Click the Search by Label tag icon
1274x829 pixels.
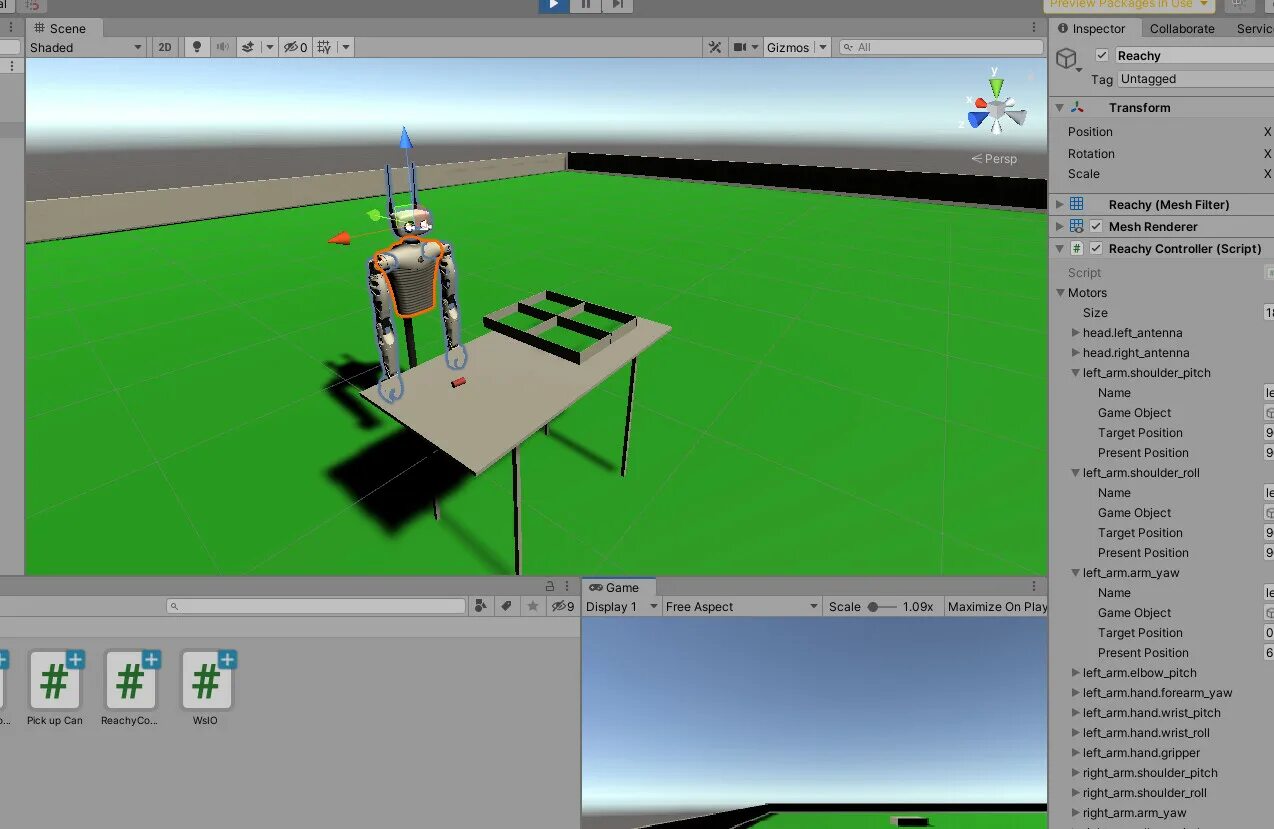(507, 606)
